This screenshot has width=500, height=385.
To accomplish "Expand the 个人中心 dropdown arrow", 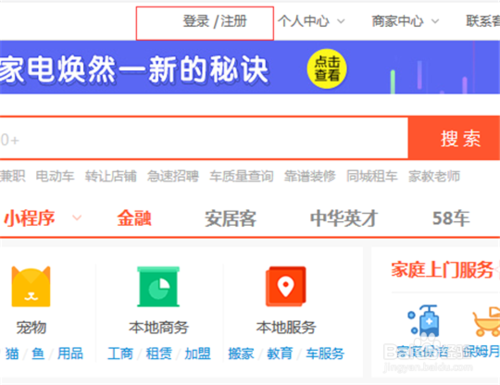I will (x=341, y=21).
